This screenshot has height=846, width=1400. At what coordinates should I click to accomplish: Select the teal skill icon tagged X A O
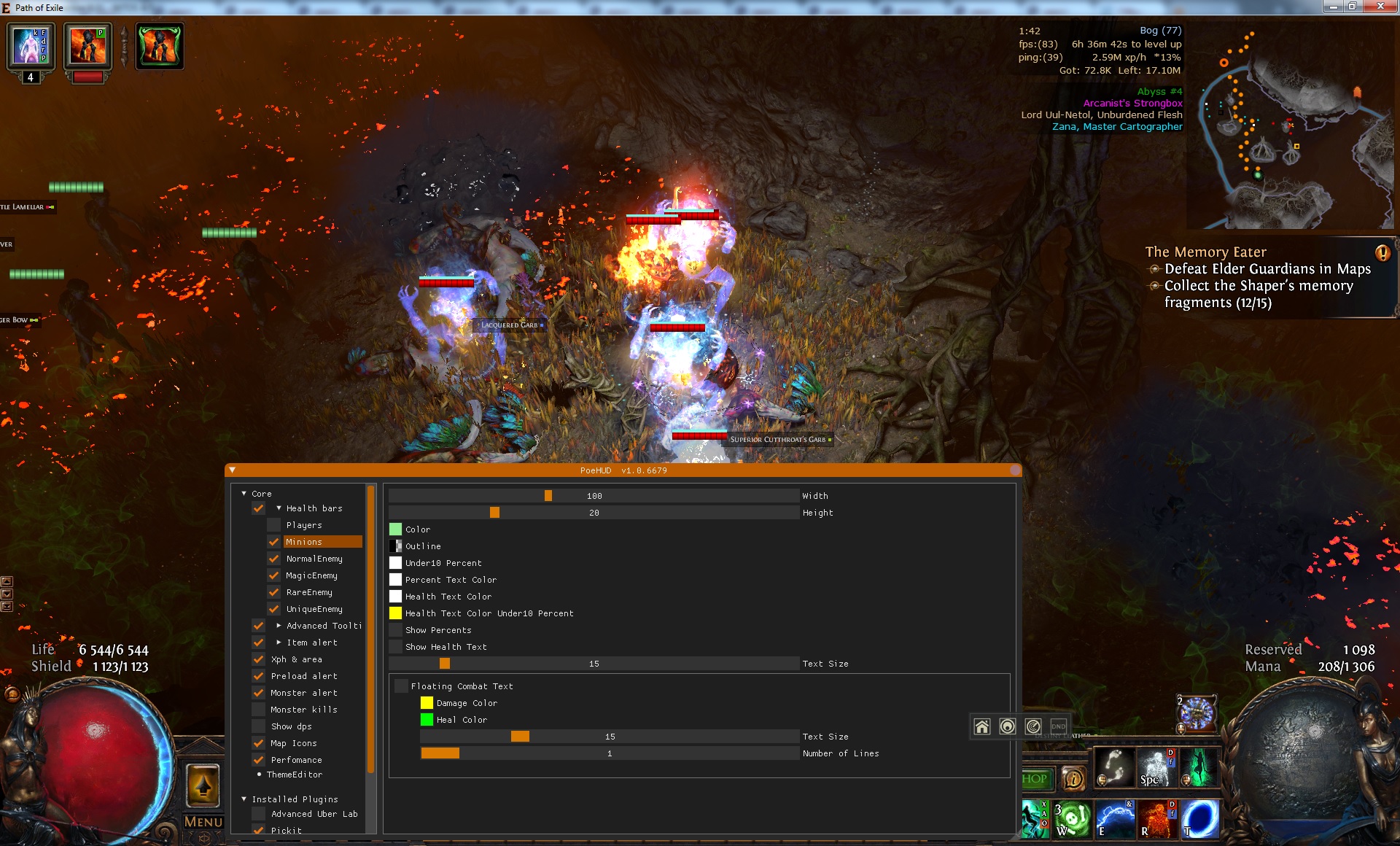tap(1035, 818)
